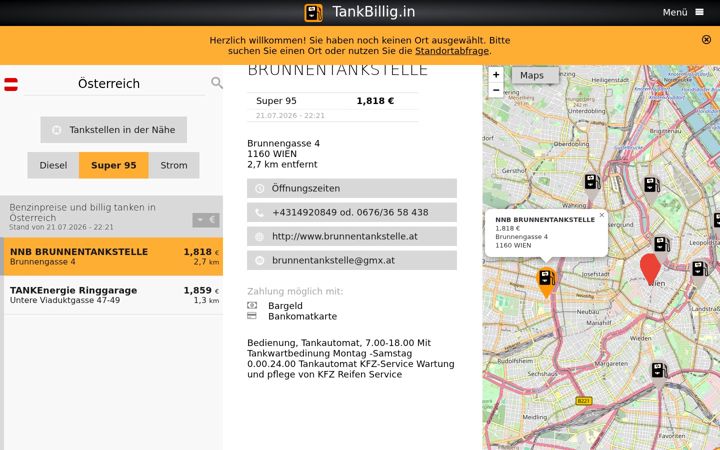
Task: Click the station marker near Währing
Action: (x=592, y=186)
